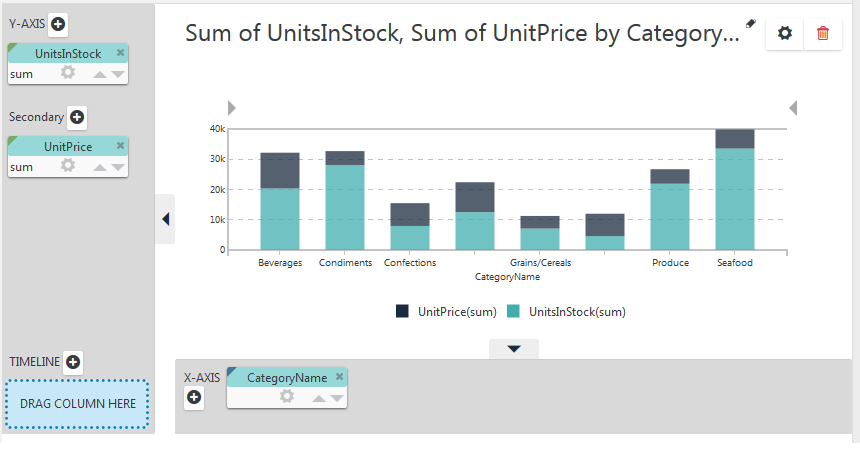Open UnitPrice aggregation settings gear
Image resolution: width=860 pixels, height=462 pixels.
tap(67, 165)
